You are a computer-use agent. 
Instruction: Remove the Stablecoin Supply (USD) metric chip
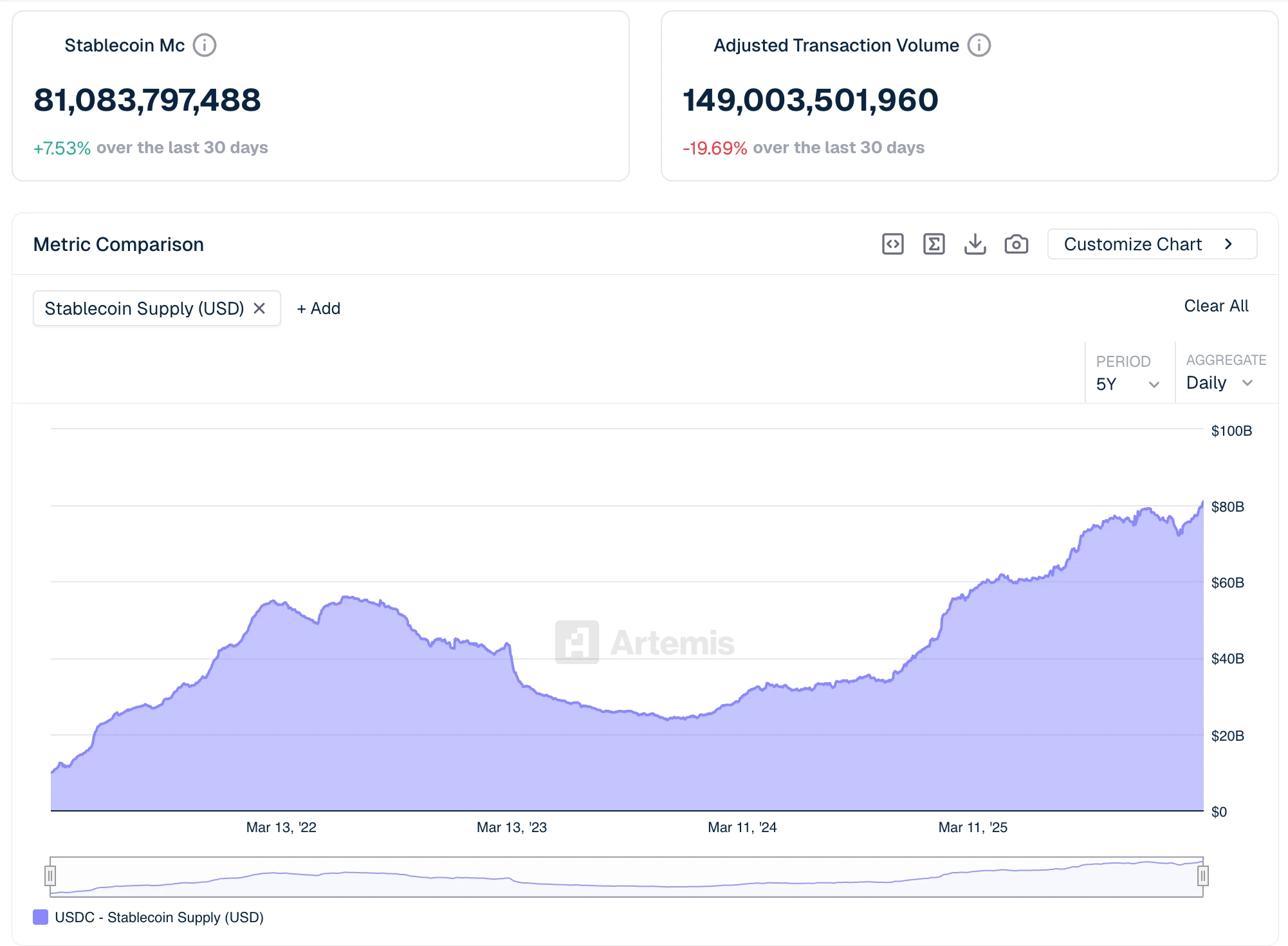click(x=259, y=308)
